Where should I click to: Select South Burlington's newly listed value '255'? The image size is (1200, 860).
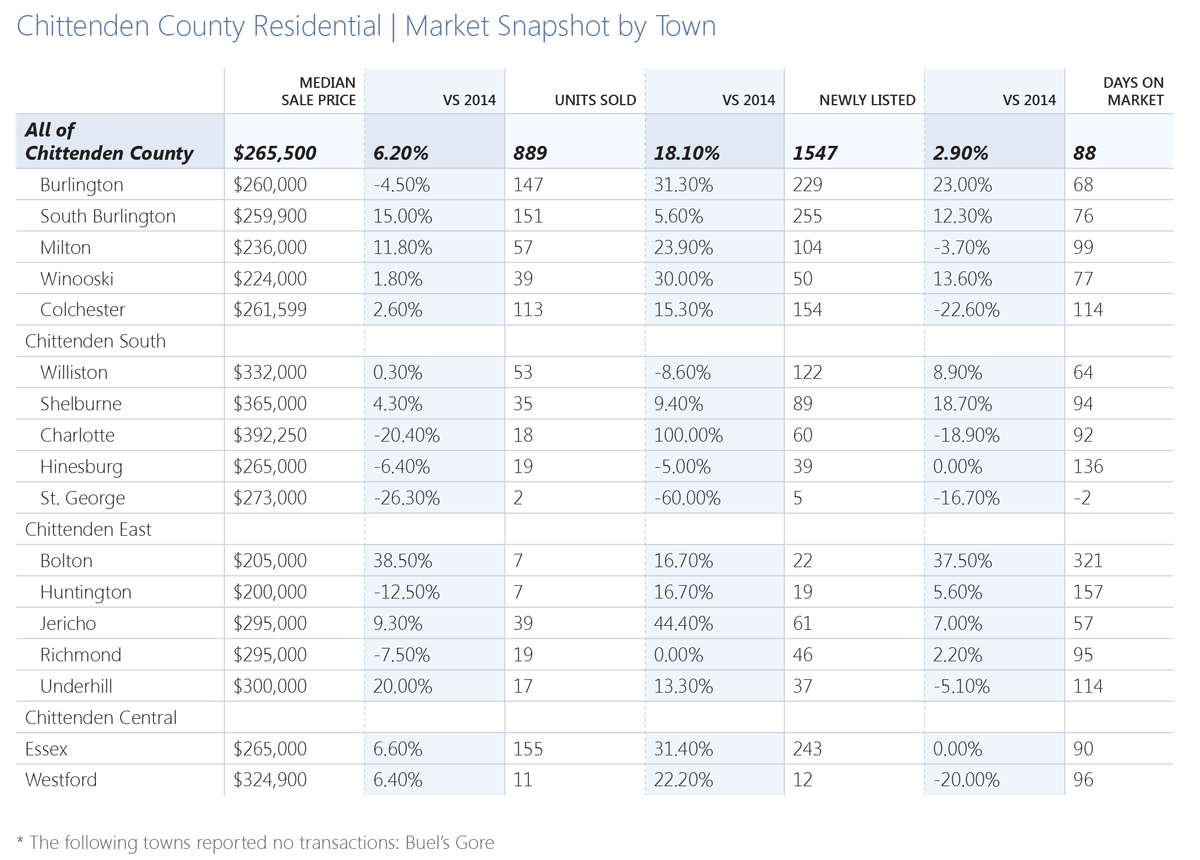click(808, 216)
